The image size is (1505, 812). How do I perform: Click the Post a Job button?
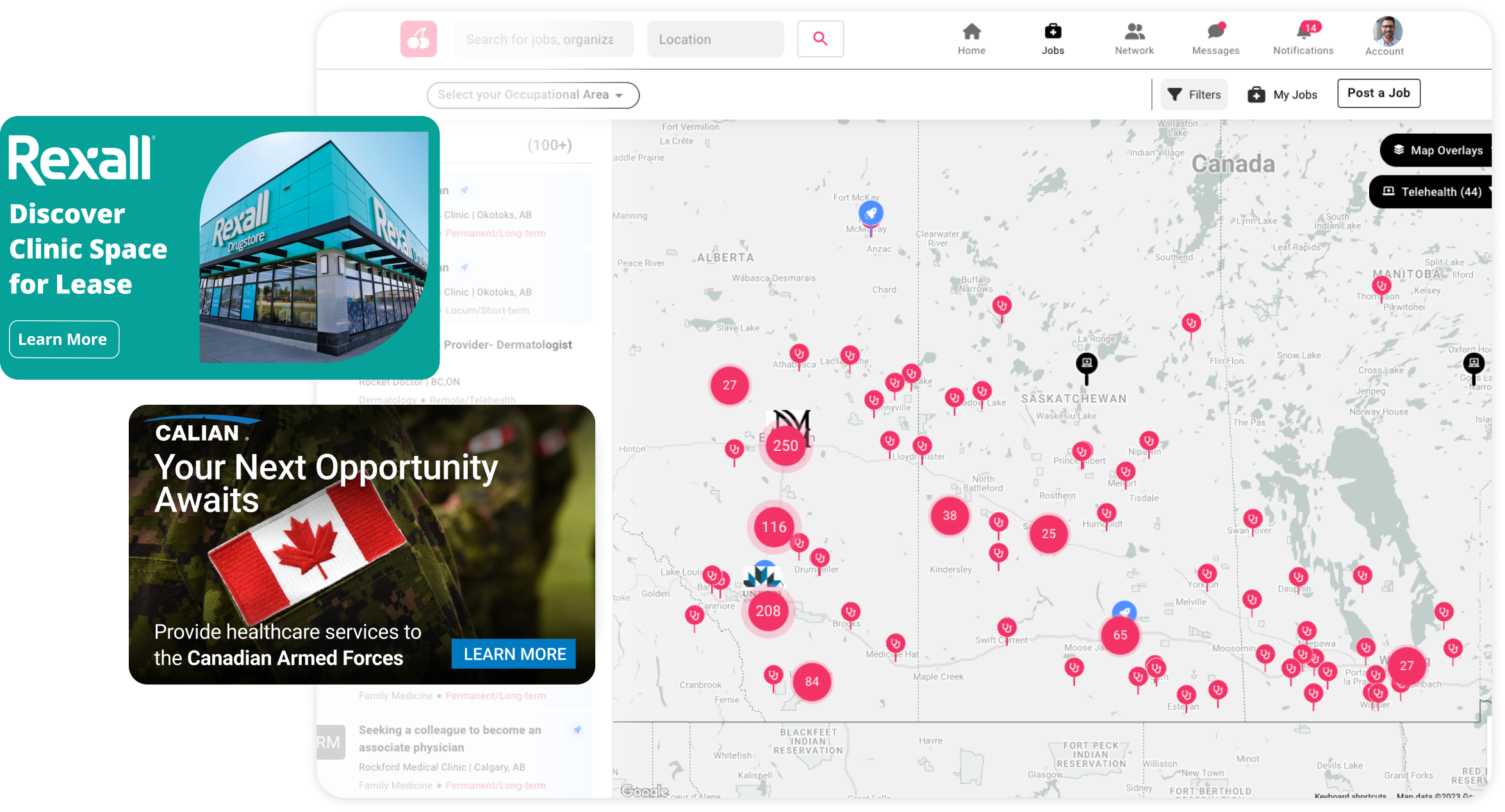pyautogui.click(x=1378, y=93)
